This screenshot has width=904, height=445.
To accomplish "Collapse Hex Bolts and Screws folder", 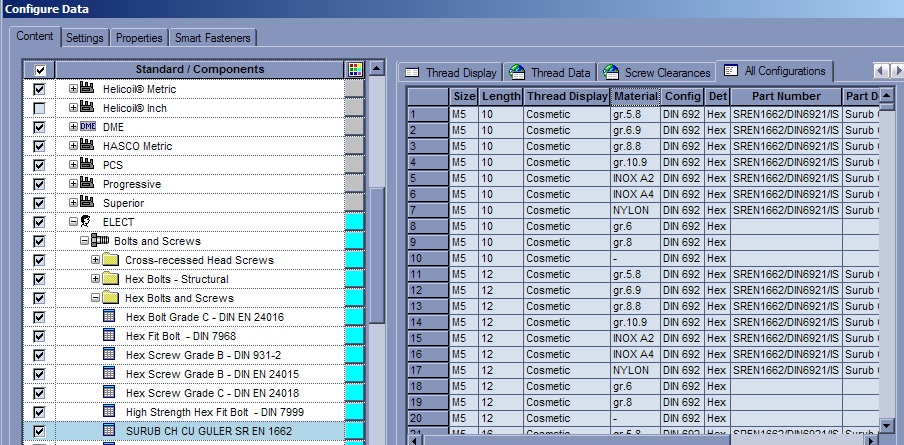I will pos(96,298).
